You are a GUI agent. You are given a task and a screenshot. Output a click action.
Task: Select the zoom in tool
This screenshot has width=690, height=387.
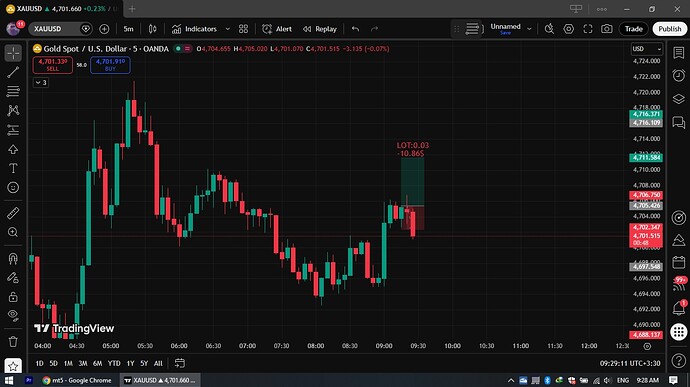(13, 232)
